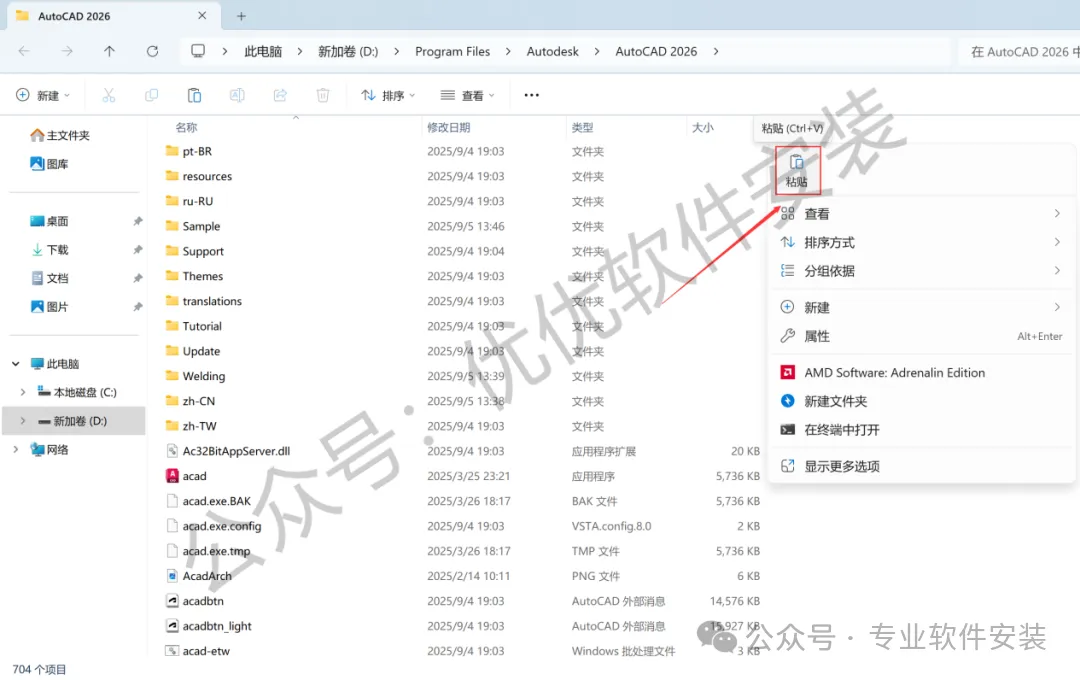Screen dimensions: 1080x680
Task: Choose 新建文件夹 in context menu
Action: pyautogui.click(x=922, y=401)
